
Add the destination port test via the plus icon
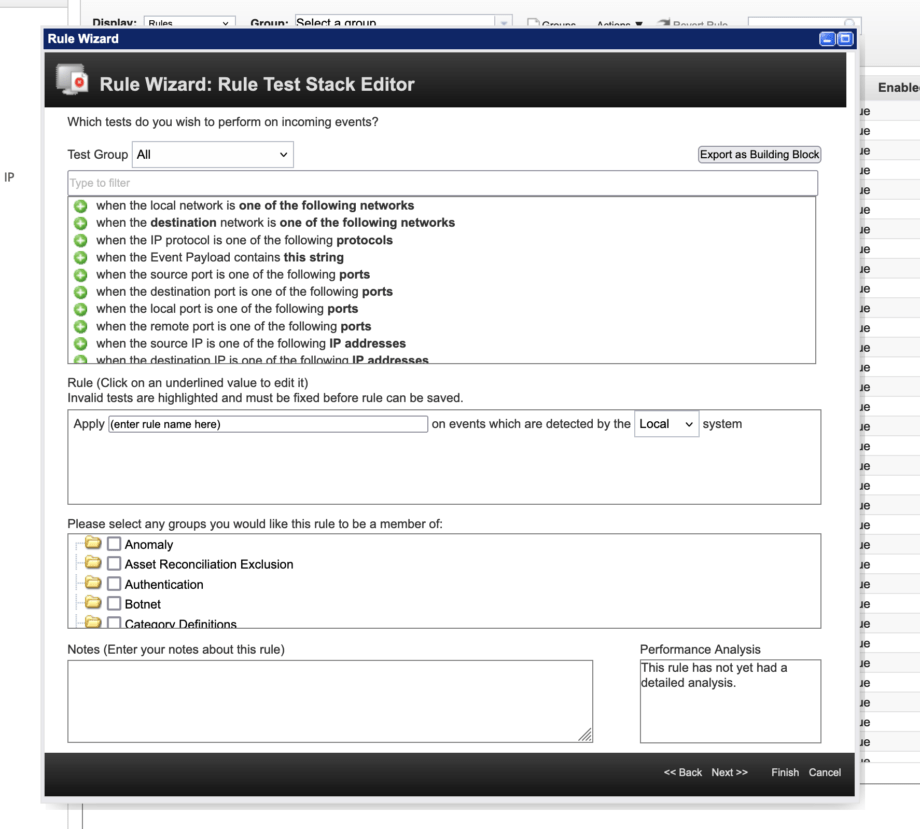[81, 291]
